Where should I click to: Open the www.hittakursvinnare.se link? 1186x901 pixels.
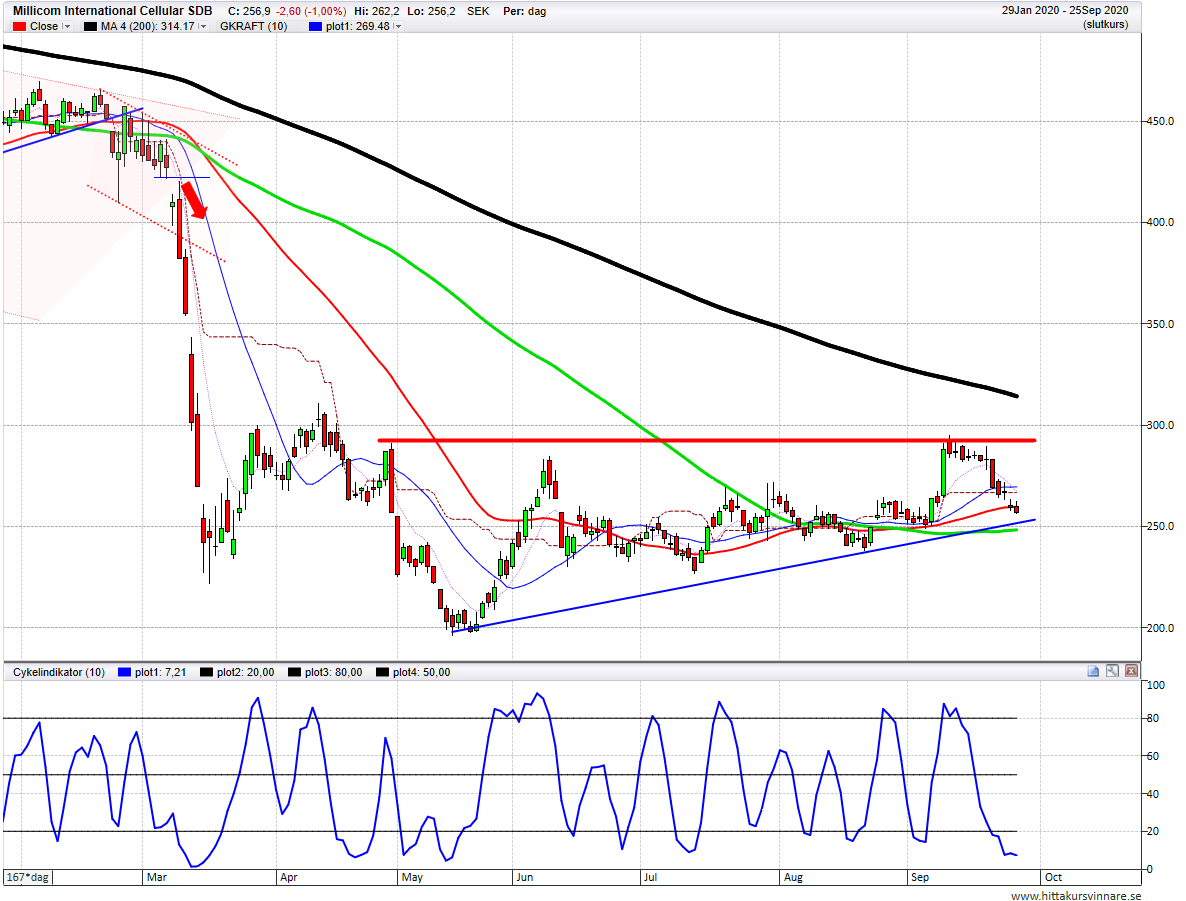tap(1076, 896)
